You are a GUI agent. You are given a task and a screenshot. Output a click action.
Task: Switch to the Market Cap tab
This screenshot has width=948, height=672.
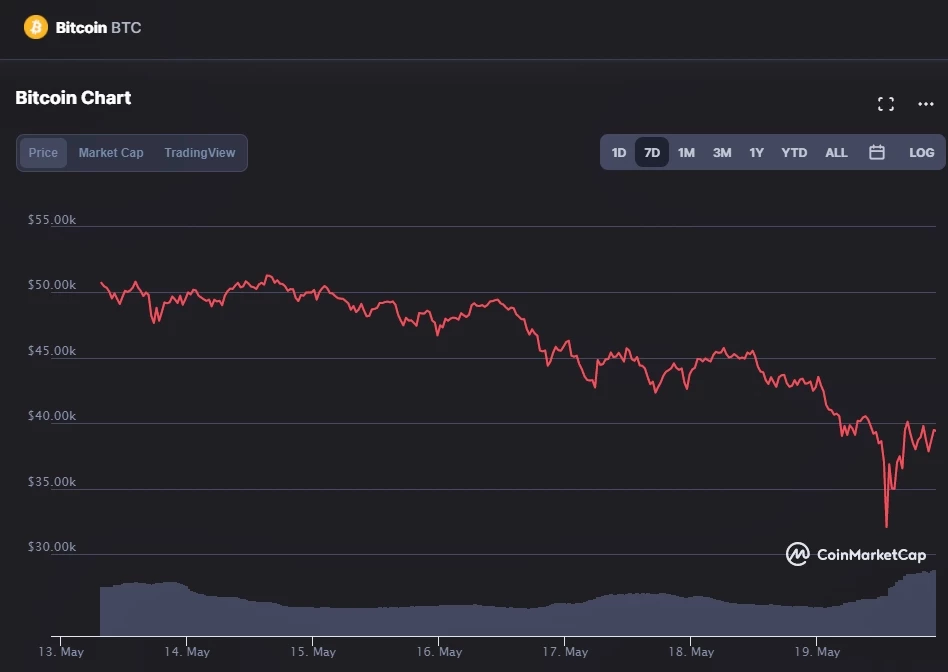pyautogui.click(x=111, y=153)
